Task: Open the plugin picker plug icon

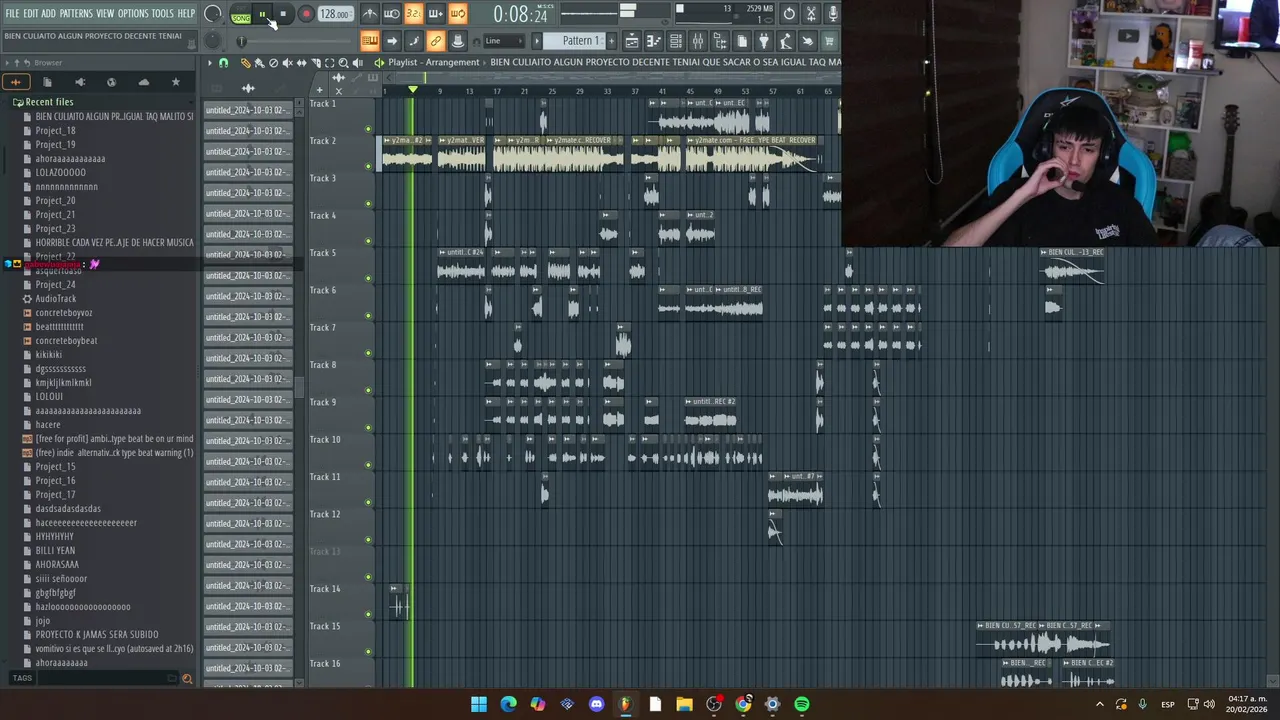Action: (763, 41)
